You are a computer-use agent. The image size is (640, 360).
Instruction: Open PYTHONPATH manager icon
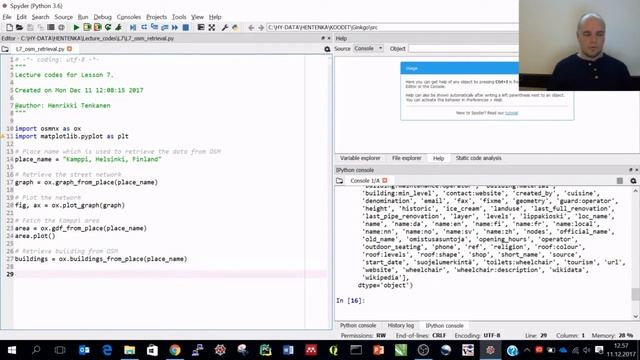pos(236,27)
